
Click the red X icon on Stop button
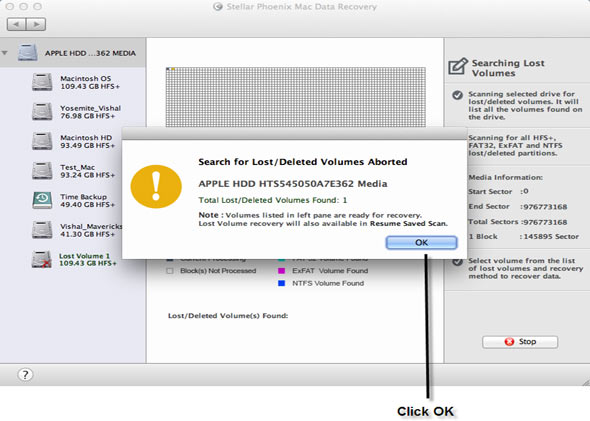click(509, 342)
